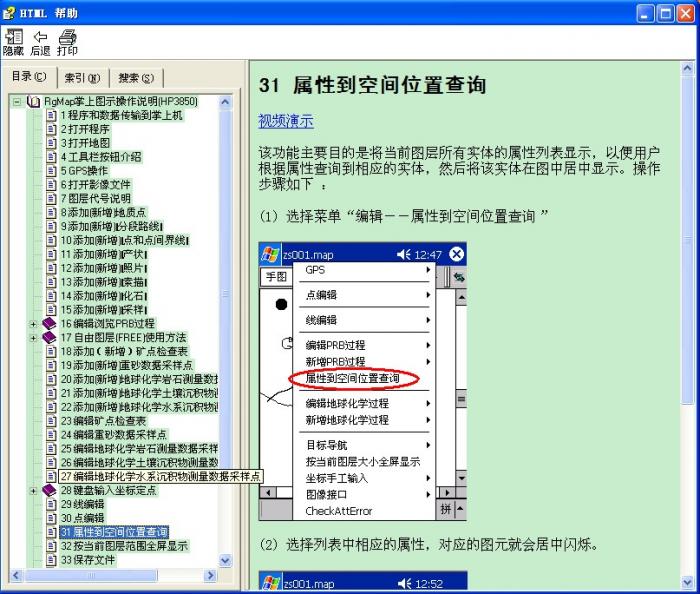The width and height of the screenshot is (700, 594).
Task: Click the 隐藏 (Hide) toolbar icon
Action: 13,36
